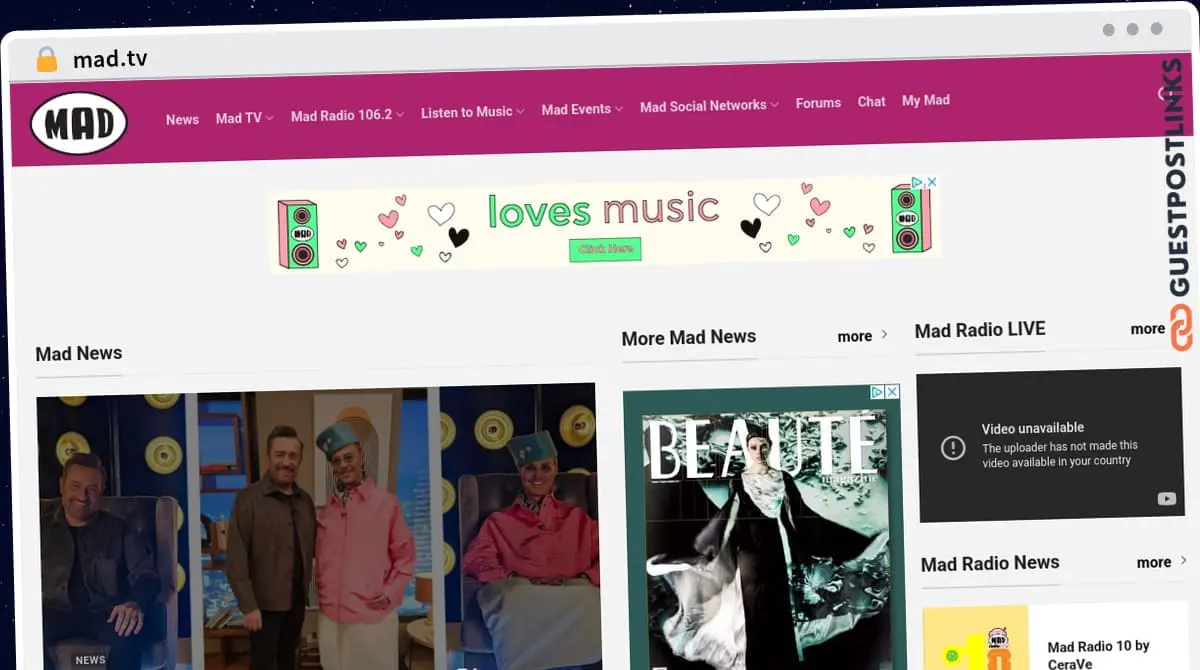The image size is (1200, 670).
Task: Click the More Mad News heading
Action: [x=688, y=337]
